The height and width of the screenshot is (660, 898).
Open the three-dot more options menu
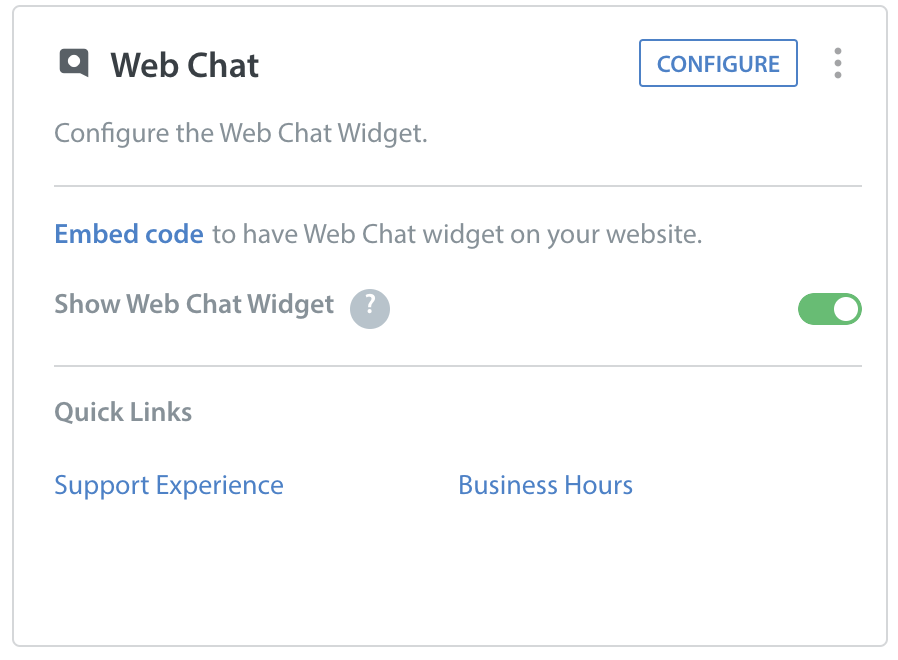coord(837,63)
